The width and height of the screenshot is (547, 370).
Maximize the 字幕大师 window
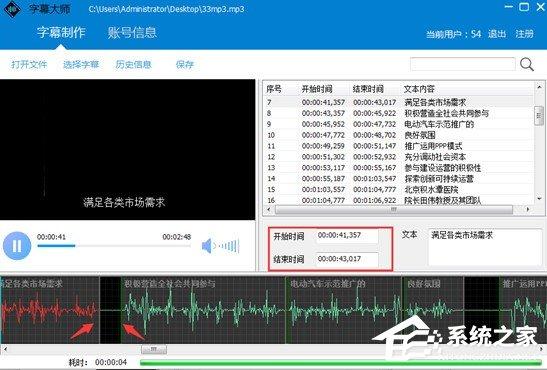524,7
